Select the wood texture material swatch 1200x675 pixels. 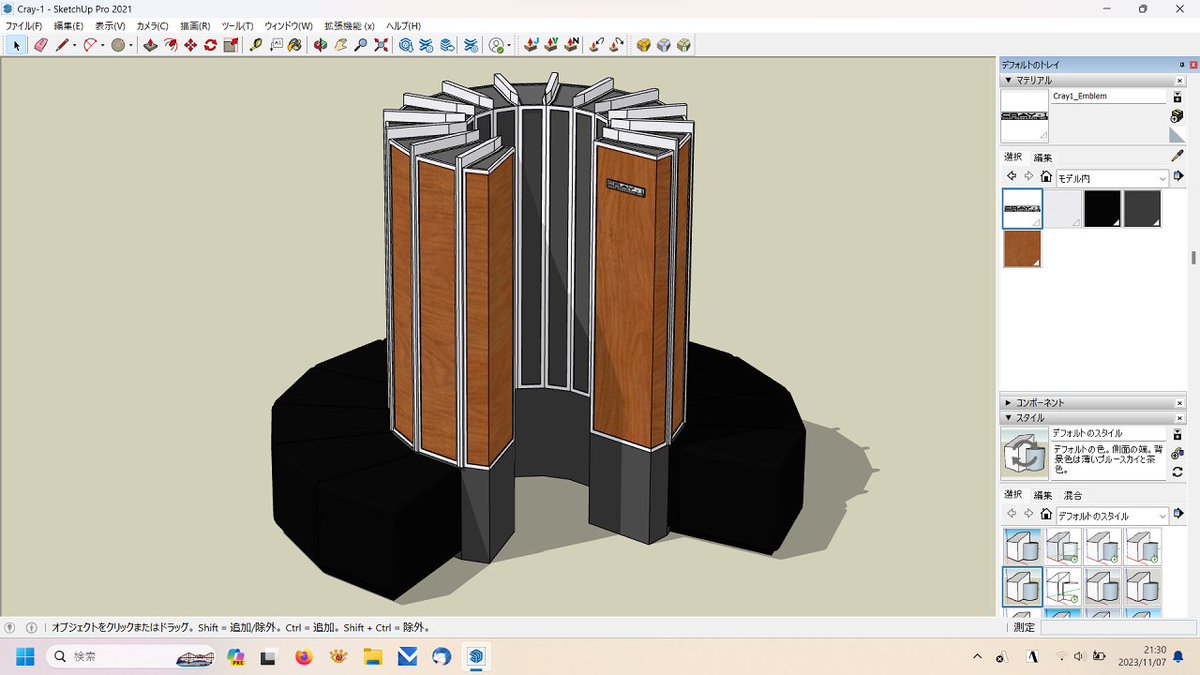[1022, 250]
